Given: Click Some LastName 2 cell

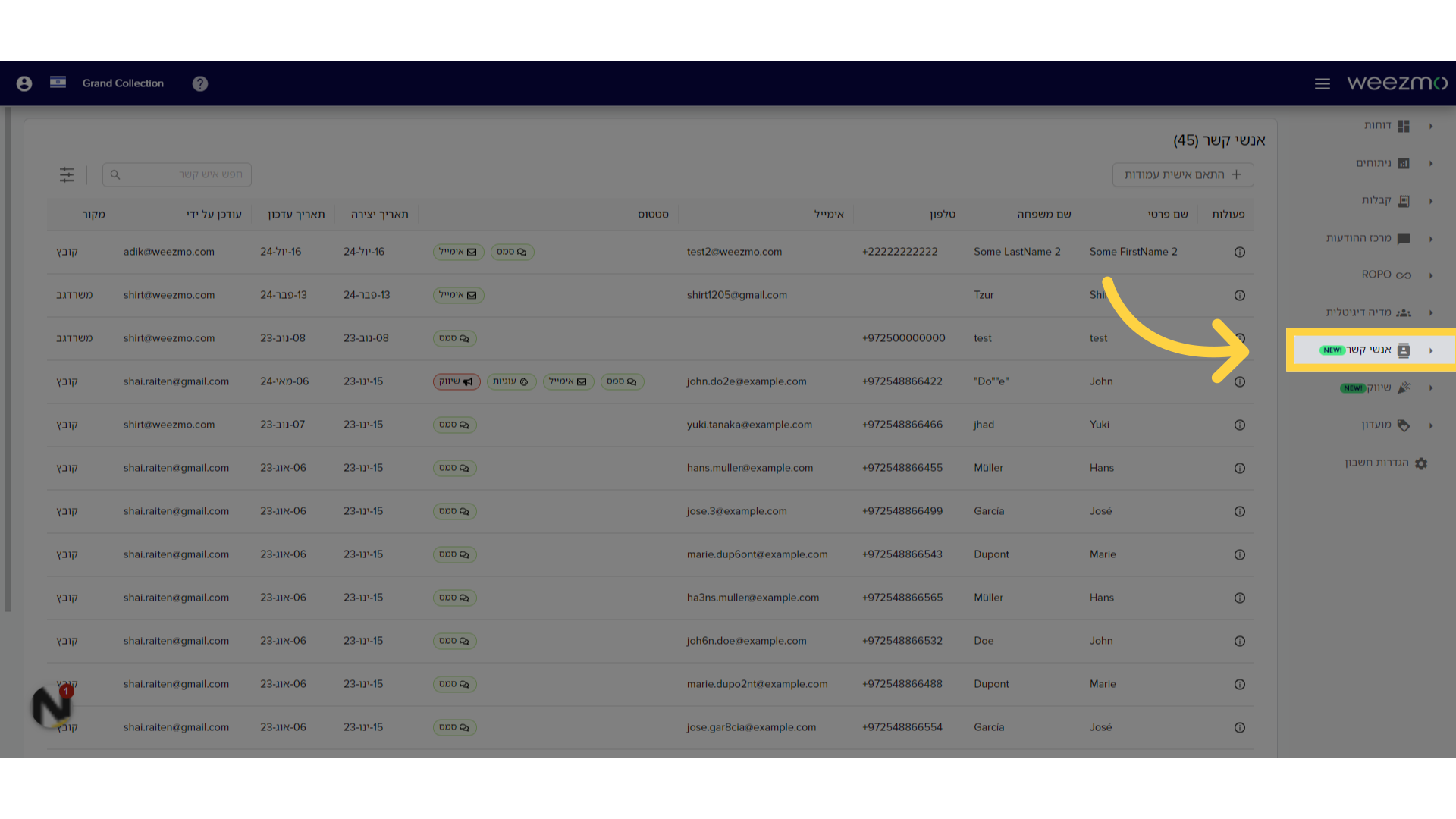Looking at the screenshot, I should [x=1017, y=252].
